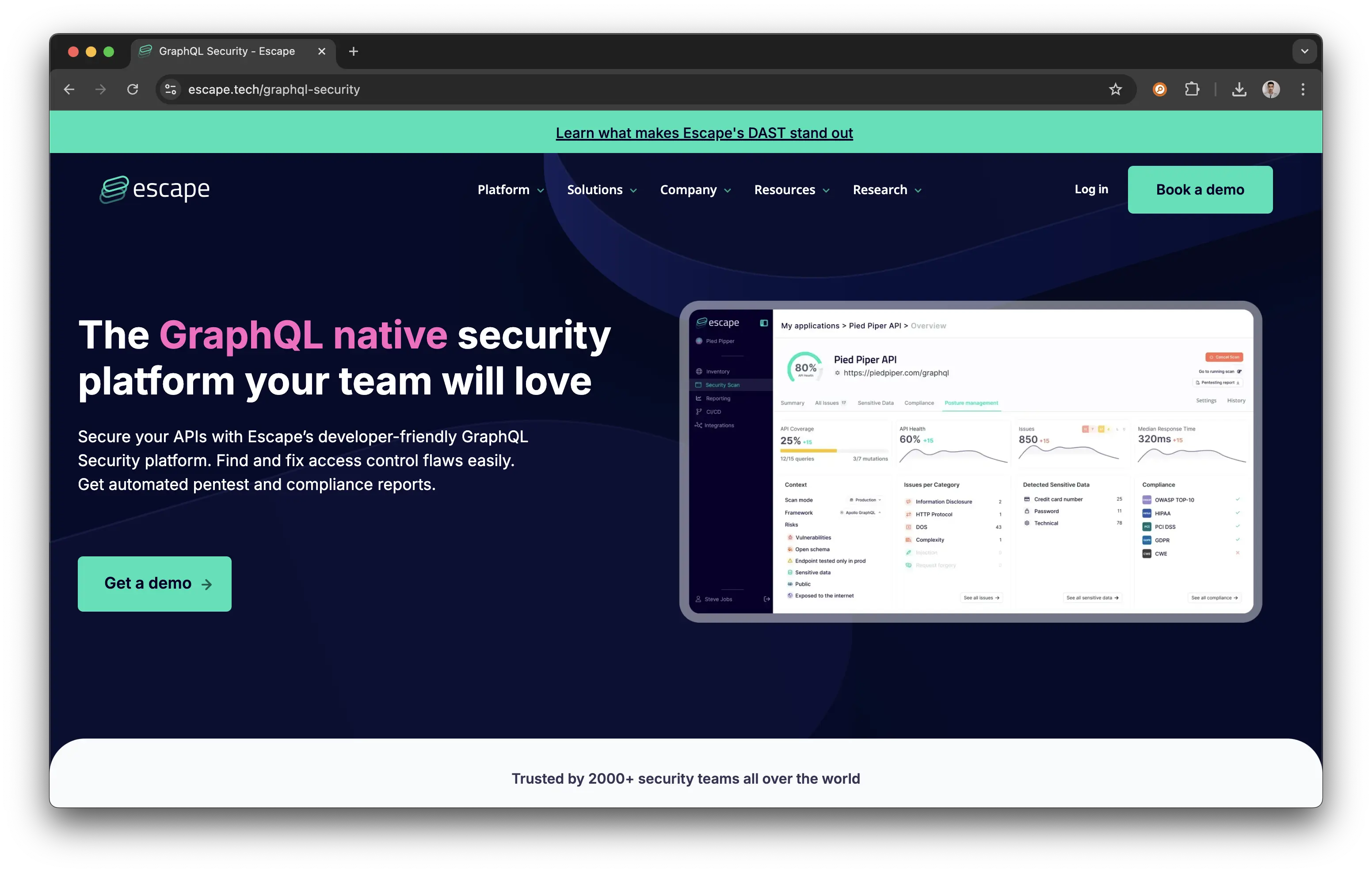1372x873 pixels.
Task: Open Settings in the dashboard
Action: [x=1206, y=401]
